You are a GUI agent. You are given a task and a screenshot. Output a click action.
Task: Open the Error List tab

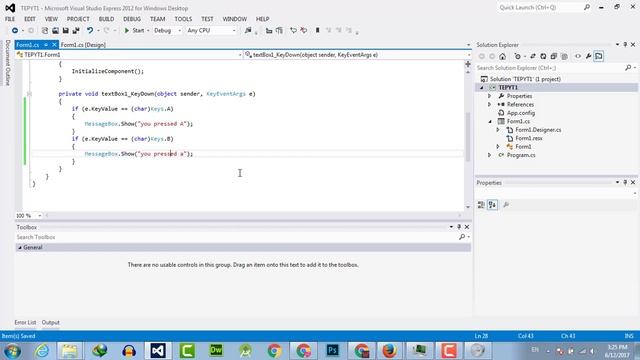click(25, 322)
